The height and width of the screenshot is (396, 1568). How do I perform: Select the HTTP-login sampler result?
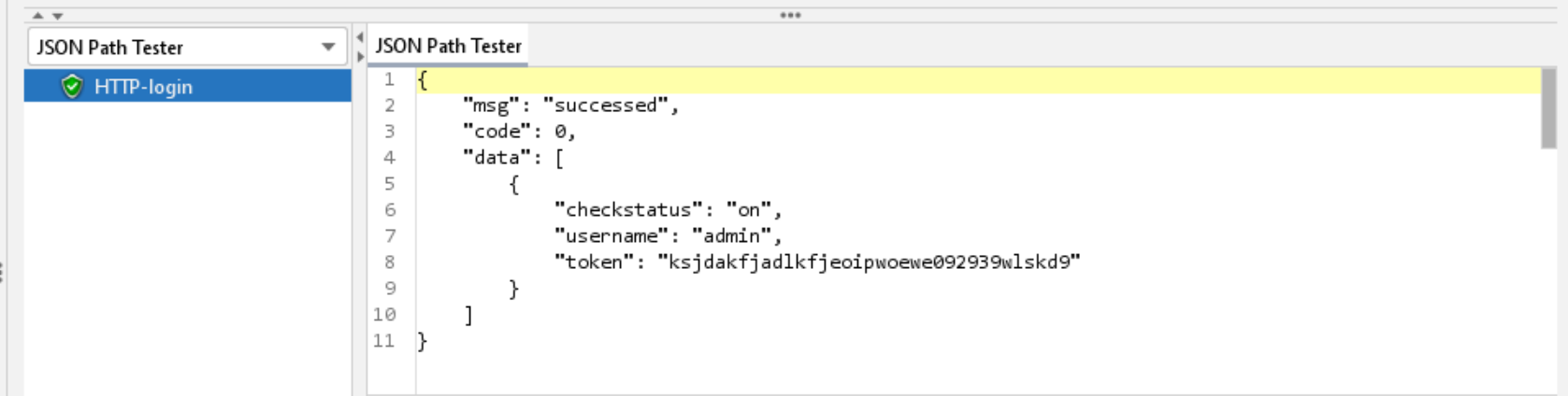tap(143, 87)
